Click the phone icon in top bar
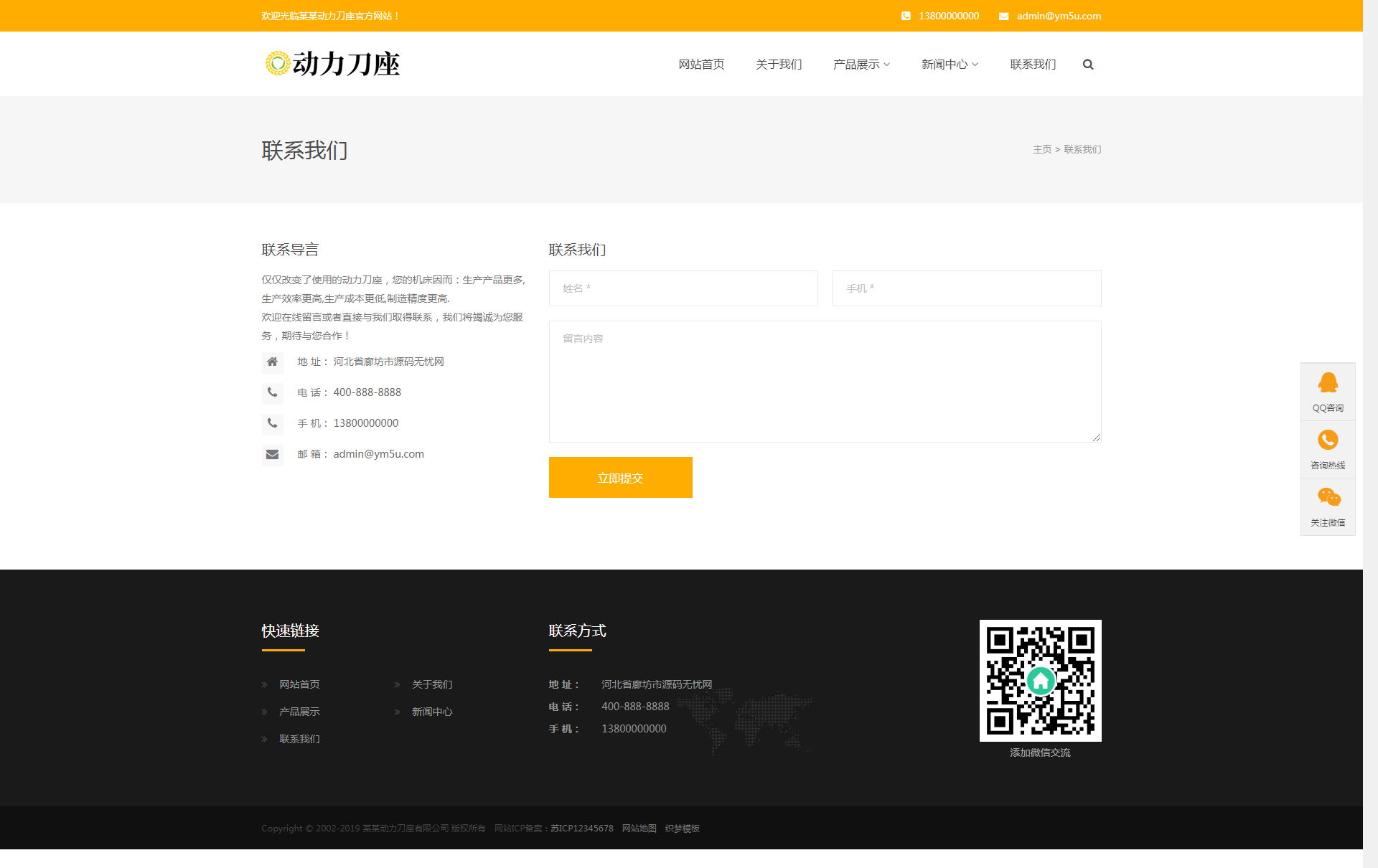 coord(906,16)
